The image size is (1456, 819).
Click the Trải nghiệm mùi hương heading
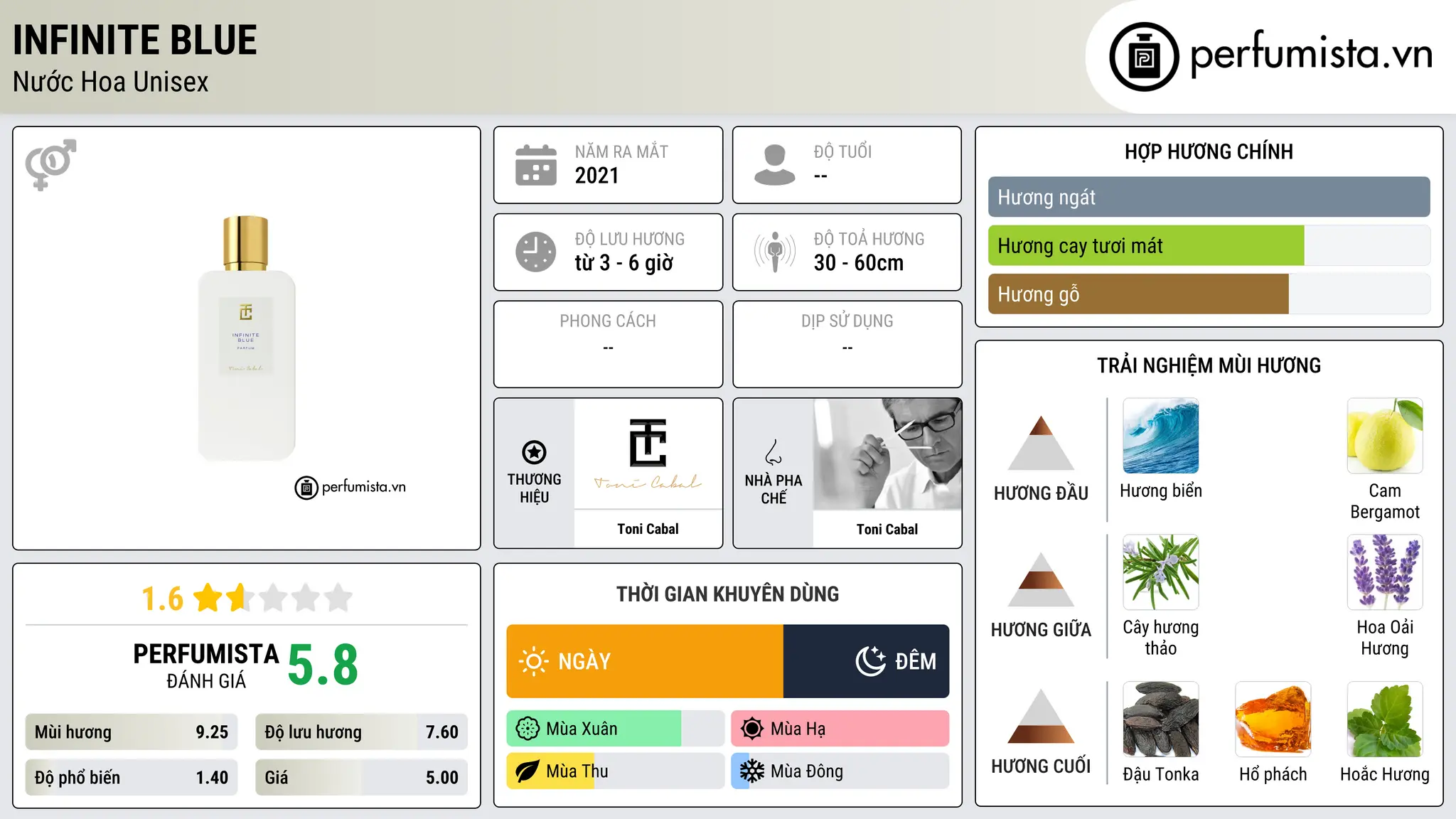point(1209,365)
